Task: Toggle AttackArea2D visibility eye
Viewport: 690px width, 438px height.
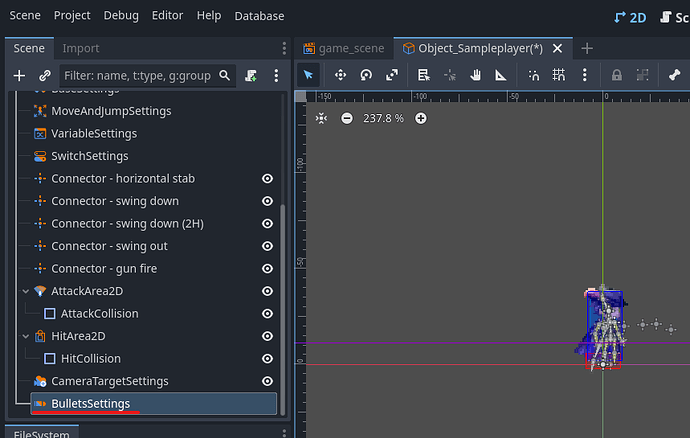Action: coord(268,291)
